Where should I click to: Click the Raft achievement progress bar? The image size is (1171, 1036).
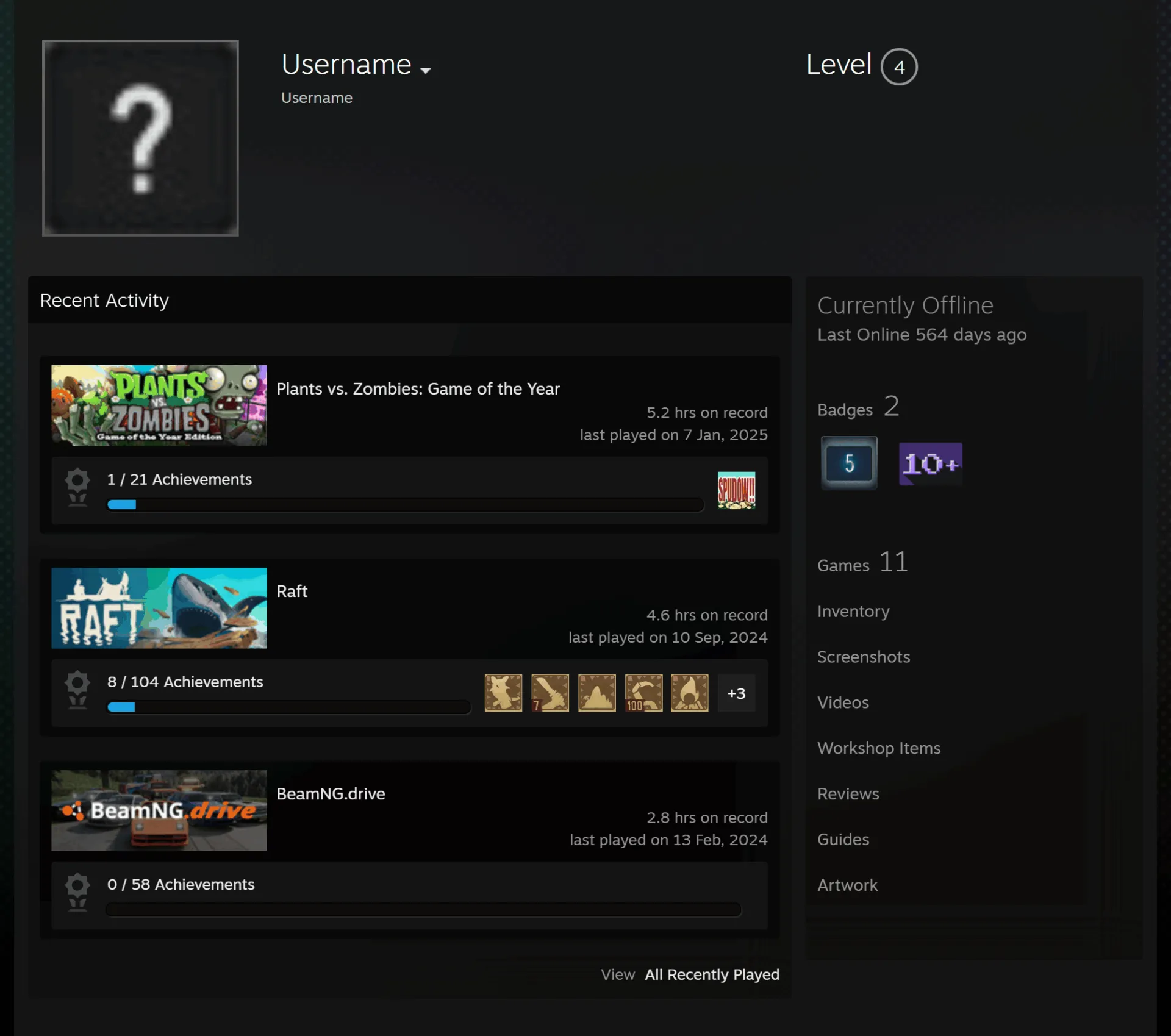[x=288, y=707]
